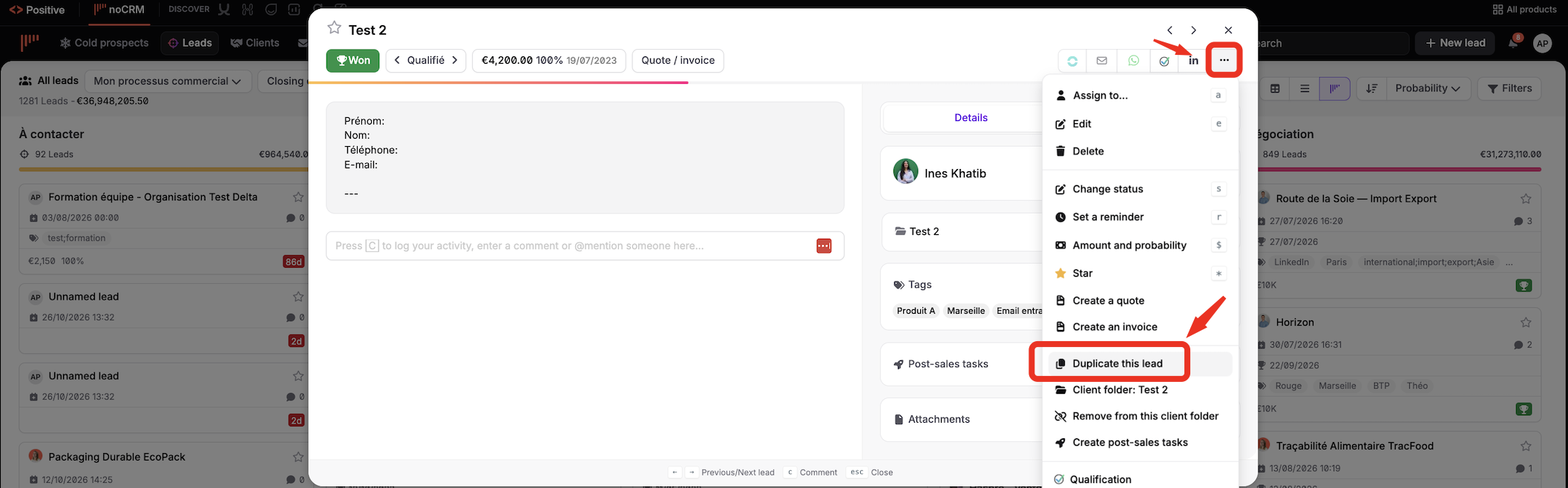Image resolution: width=1568 pixels, height=488 pixels.
Task: Switch to table grid view icon
Action: pos(1275,88)
